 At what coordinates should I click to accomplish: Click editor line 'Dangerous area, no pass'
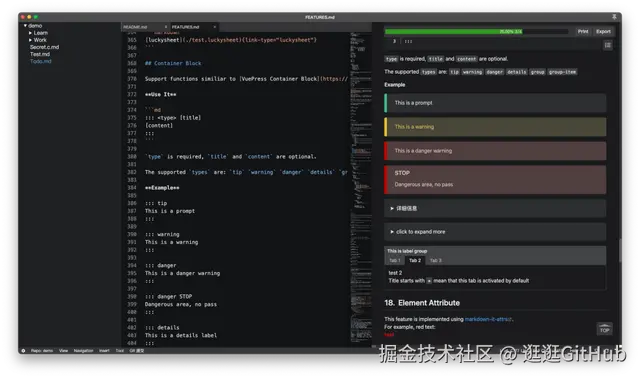coord(181,304)
